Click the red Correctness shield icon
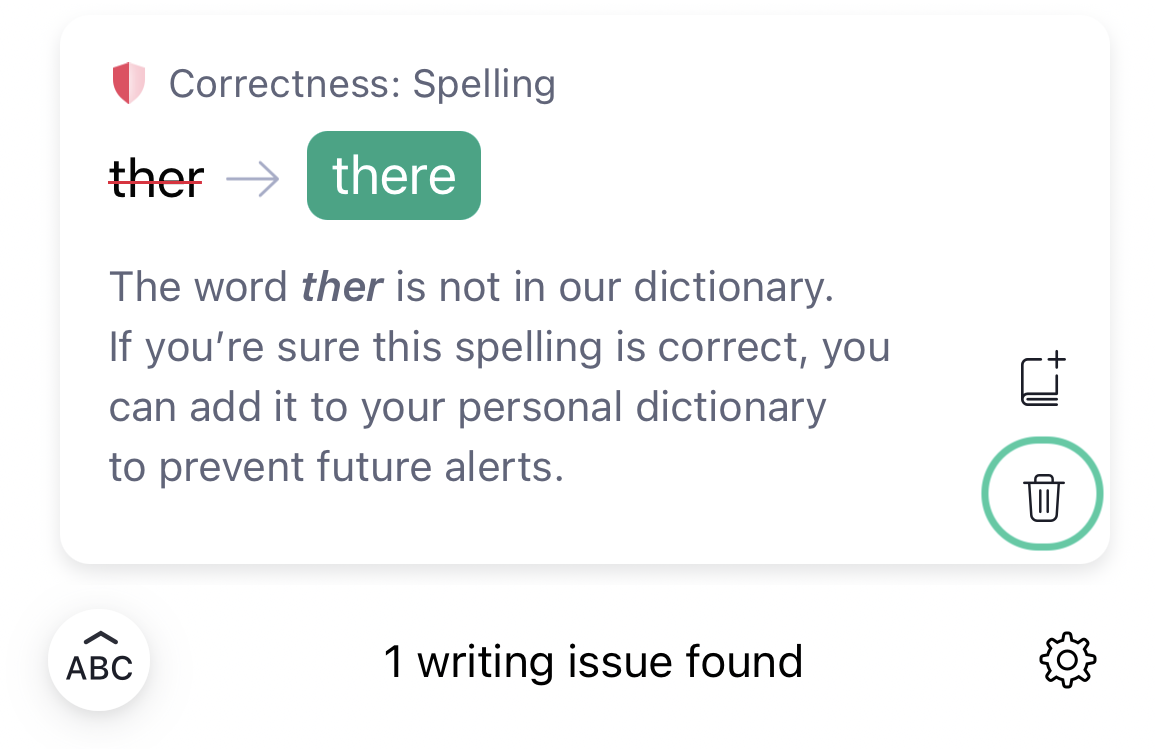Viewport: 1155px width, 749px height. [129, 84]
